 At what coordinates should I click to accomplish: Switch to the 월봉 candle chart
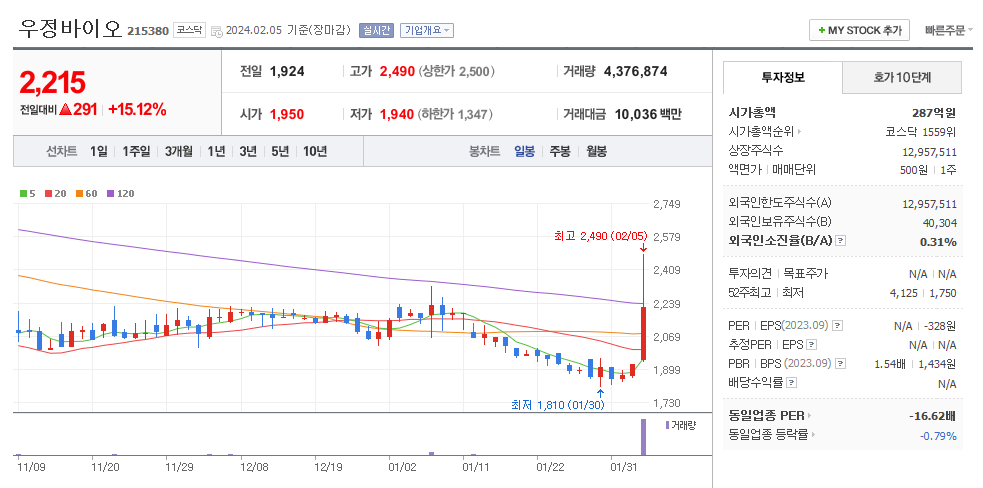point(596,151)
